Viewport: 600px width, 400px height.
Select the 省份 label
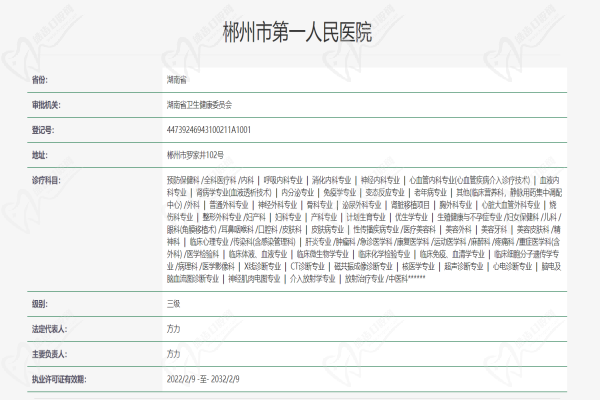[x=39, y=80]
